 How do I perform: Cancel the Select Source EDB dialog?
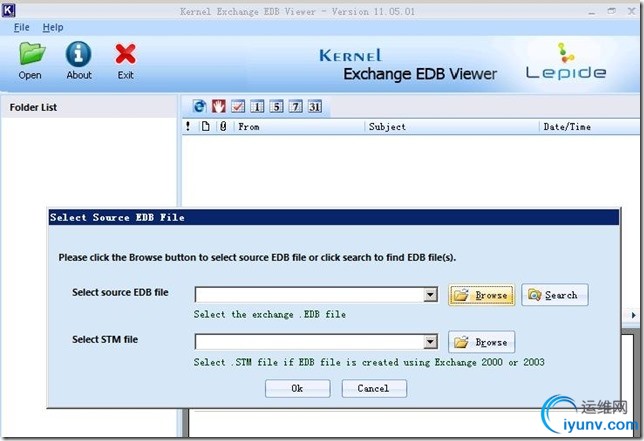(x=374, y=388)
